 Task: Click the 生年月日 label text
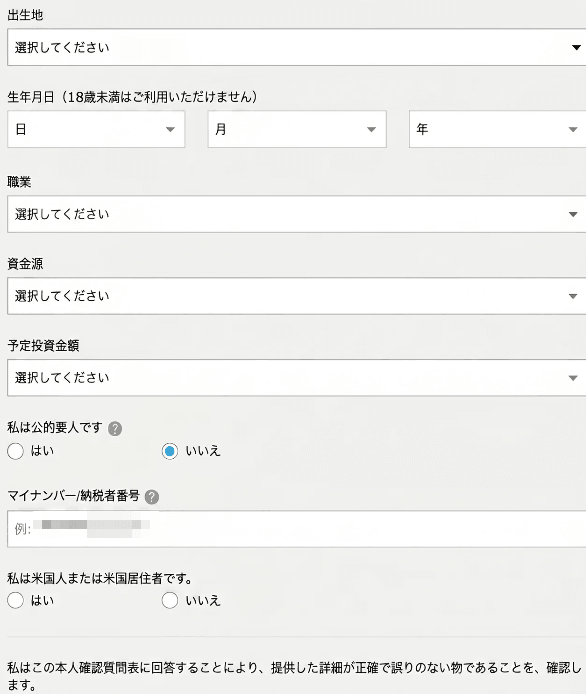coord(132,96)
